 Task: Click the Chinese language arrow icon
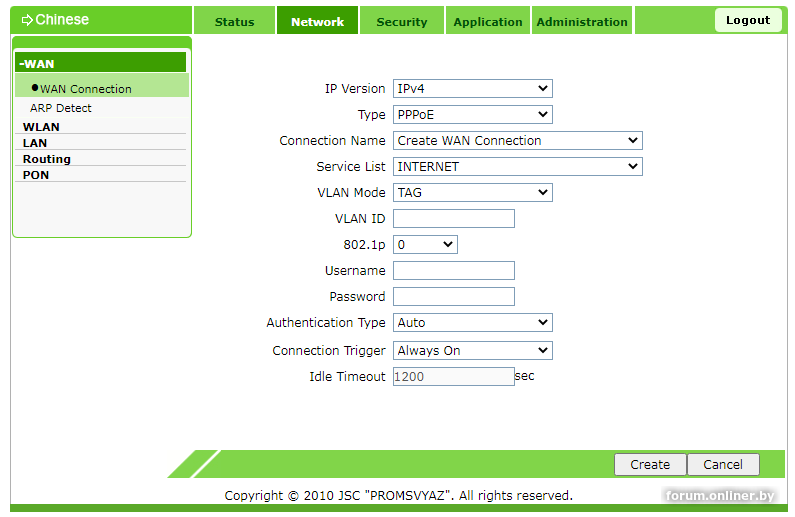pyautogui.click(x=27, y=20)
